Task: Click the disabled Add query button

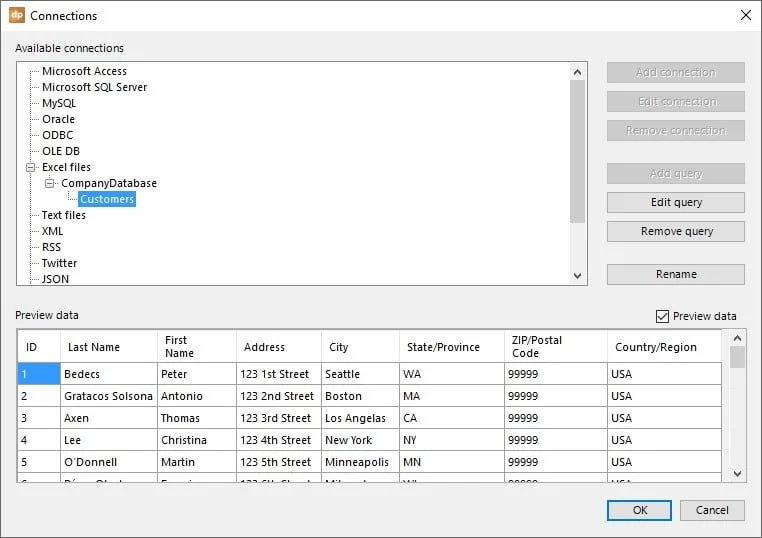Action: tap(675, 174)
